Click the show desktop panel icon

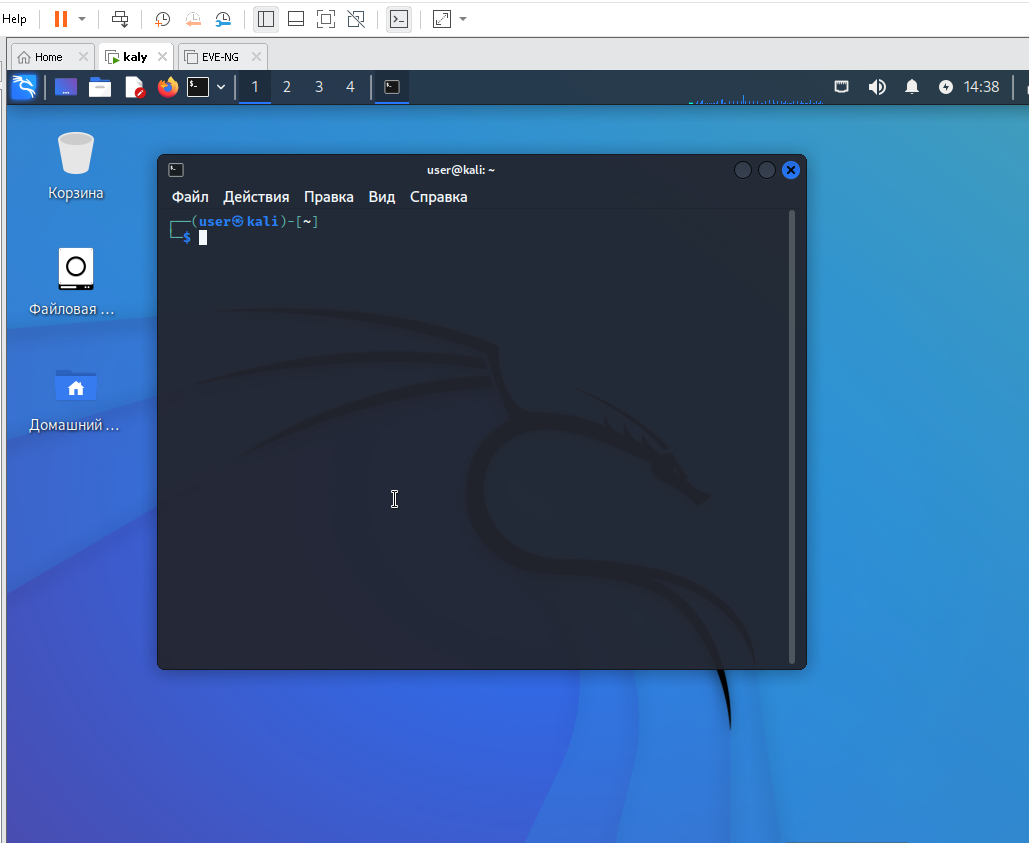tap(66, 87)
